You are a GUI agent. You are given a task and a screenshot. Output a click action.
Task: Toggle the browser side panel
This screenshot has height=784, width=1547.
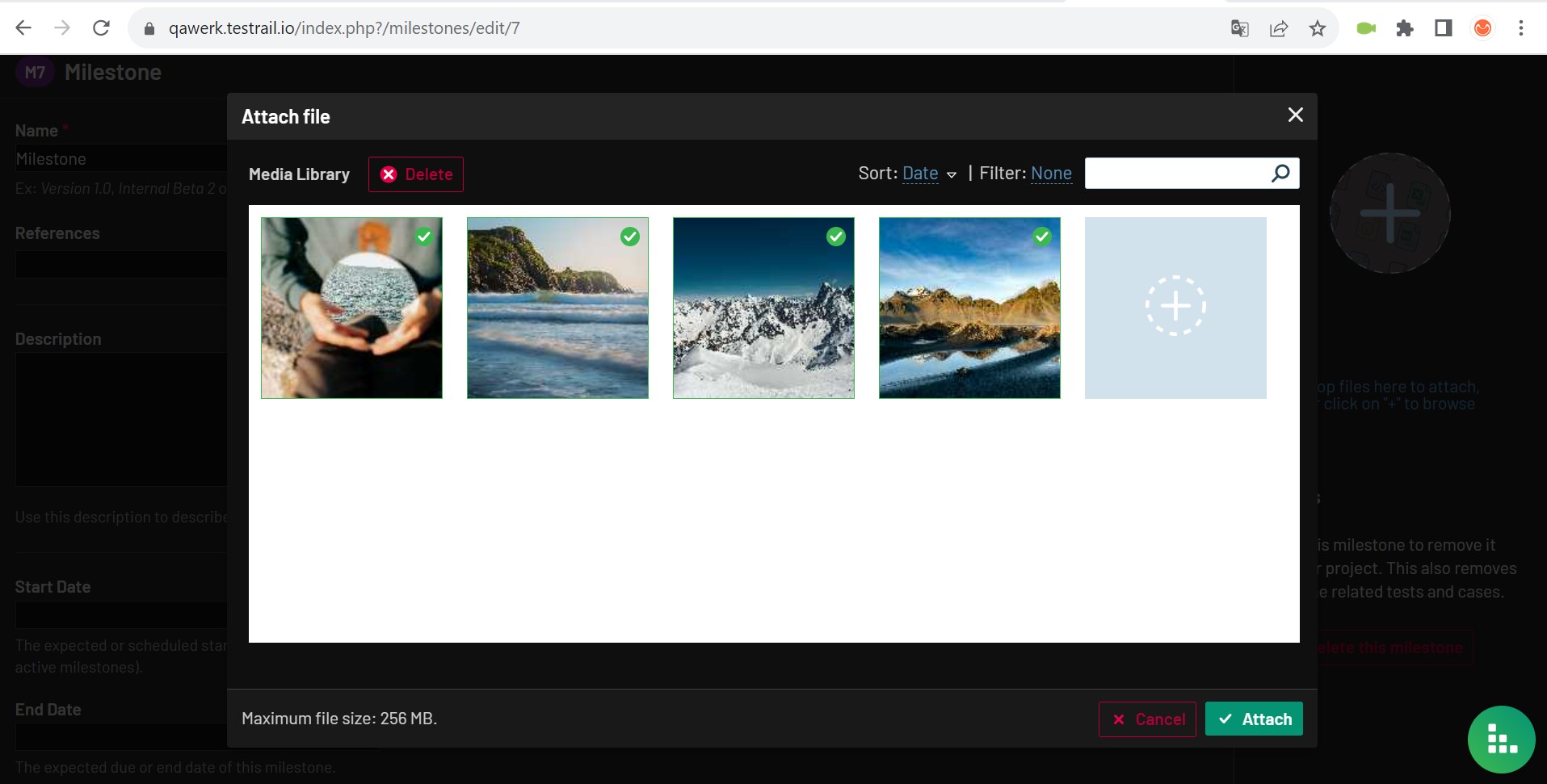tap(1444, 28)
